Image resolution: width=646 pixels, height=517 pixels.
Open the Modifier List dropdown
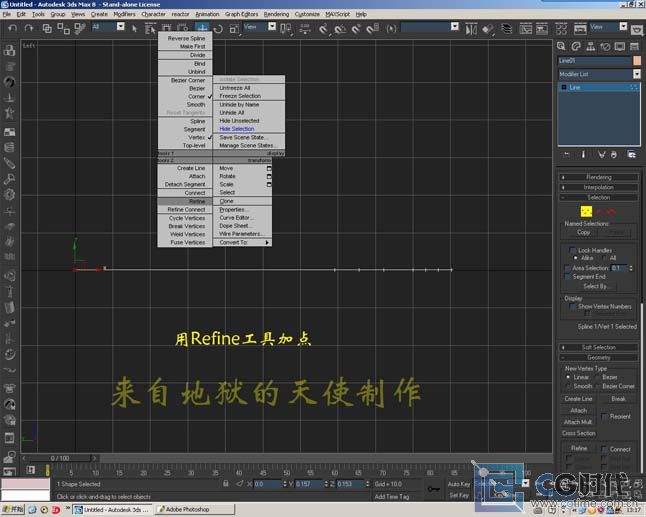point(637,74)
